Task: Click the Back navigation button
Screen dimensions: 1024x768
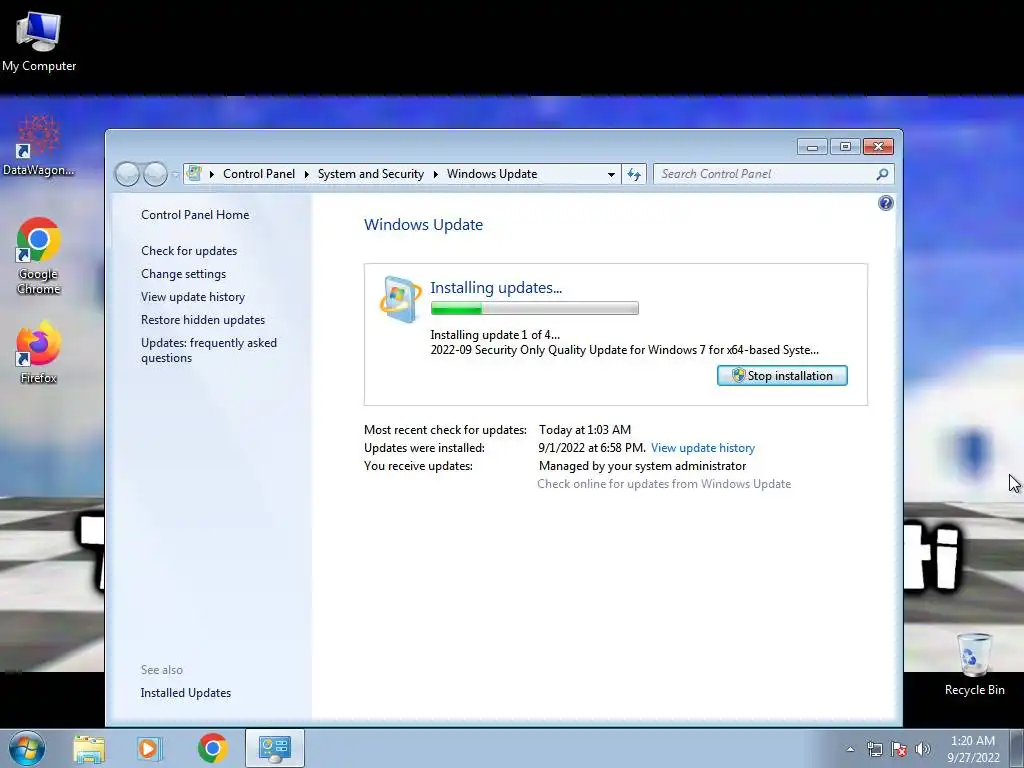Action: point(127,174)
